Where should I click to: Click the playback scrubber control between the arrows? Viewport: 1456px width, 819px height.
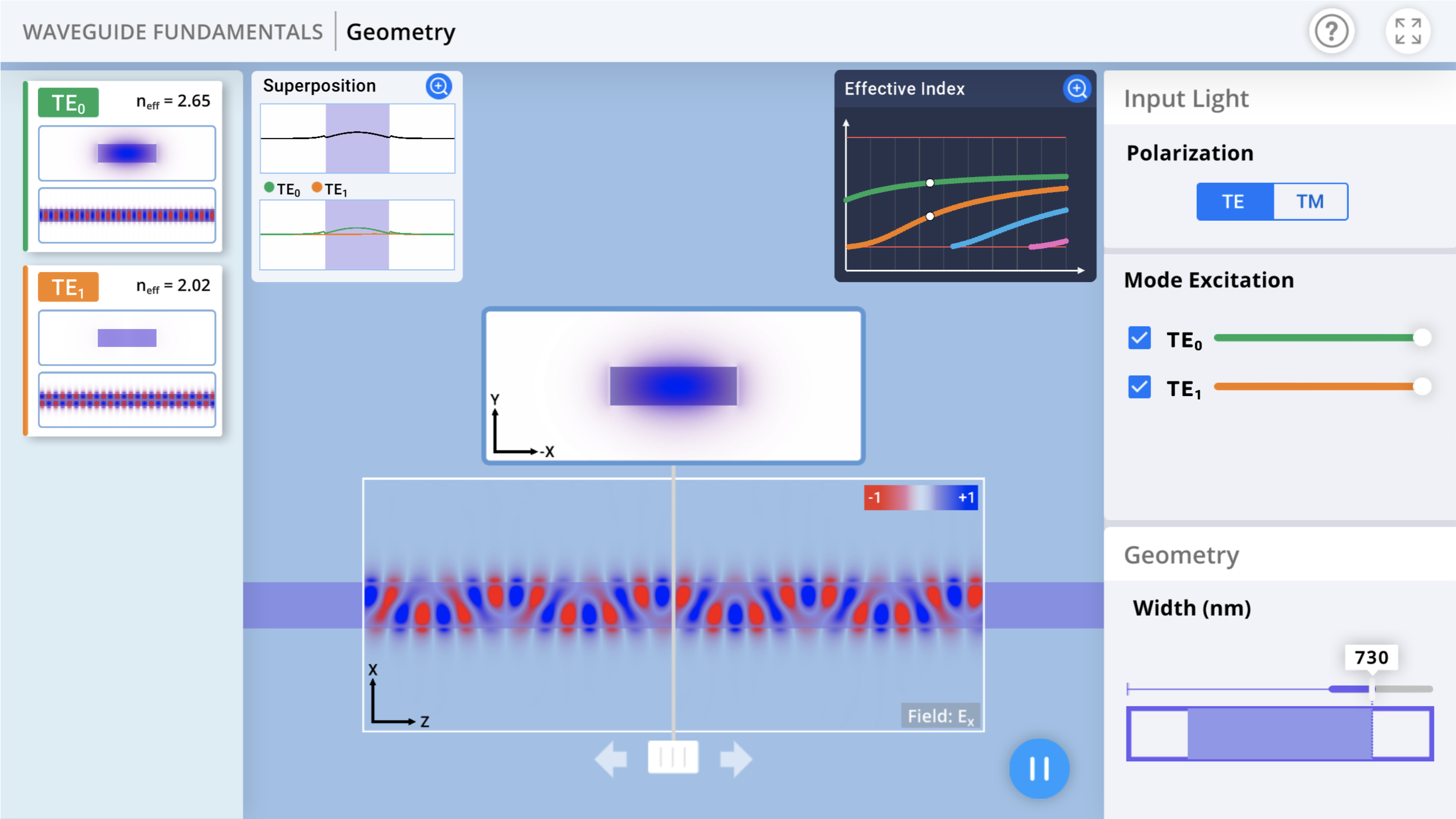click(673, 757)
